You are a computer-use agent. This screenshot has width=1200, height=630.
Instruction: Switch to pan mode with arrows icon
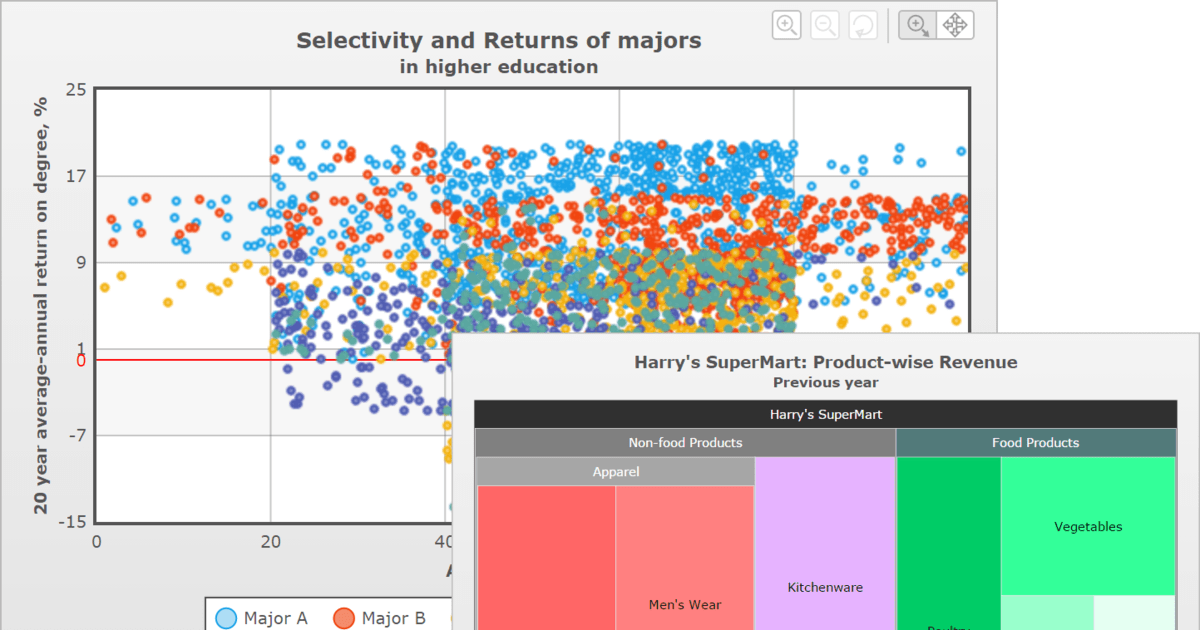click(x=955, y=26)
